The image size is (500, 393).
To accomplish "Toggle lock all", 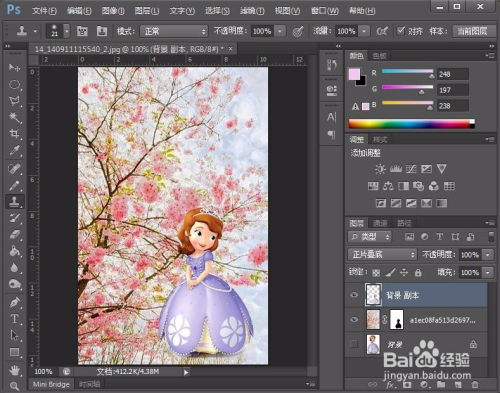I will tap(418, 273).
